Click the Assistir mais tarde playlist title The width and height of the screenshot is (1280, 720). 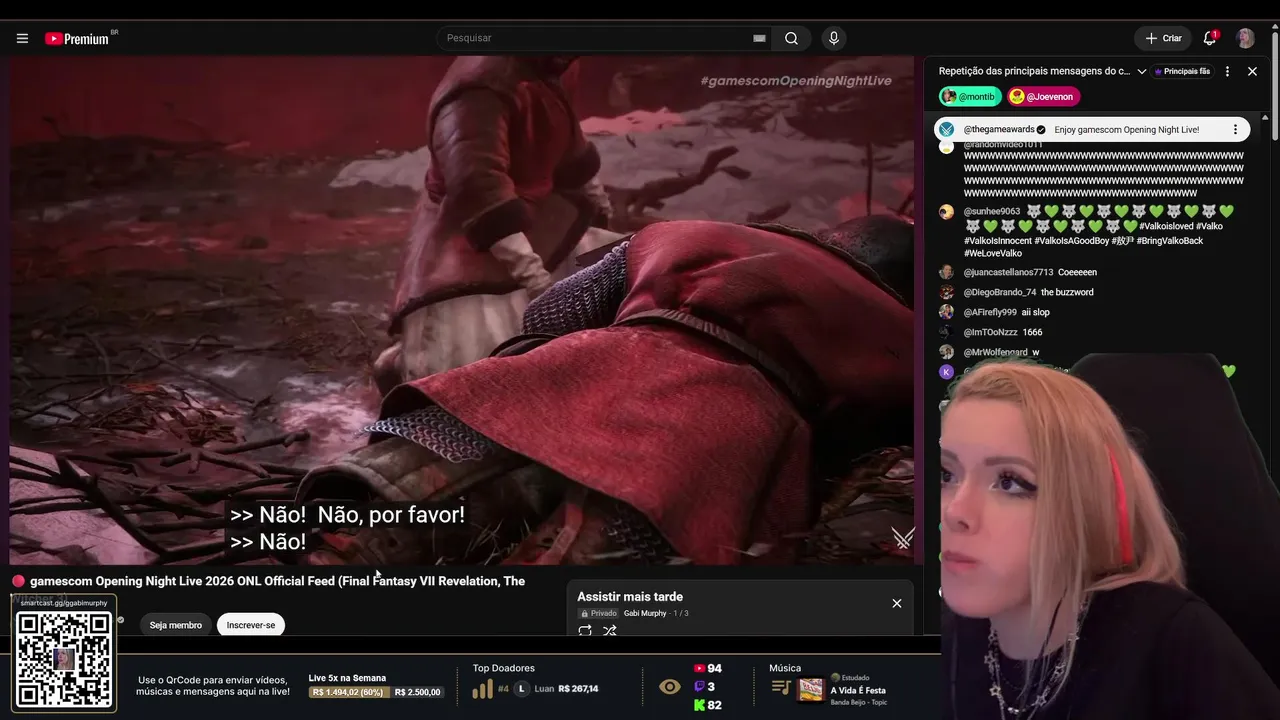point(630,597)
